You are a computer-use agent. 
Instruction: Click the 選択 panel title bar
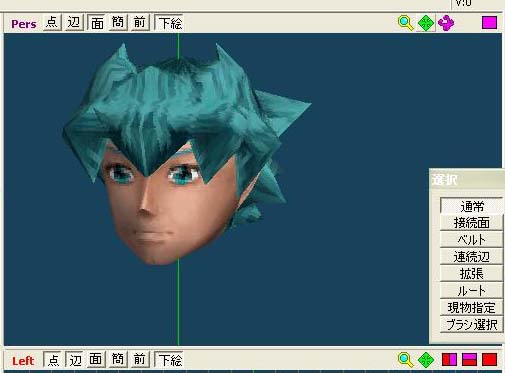click(x=467, y=180)
